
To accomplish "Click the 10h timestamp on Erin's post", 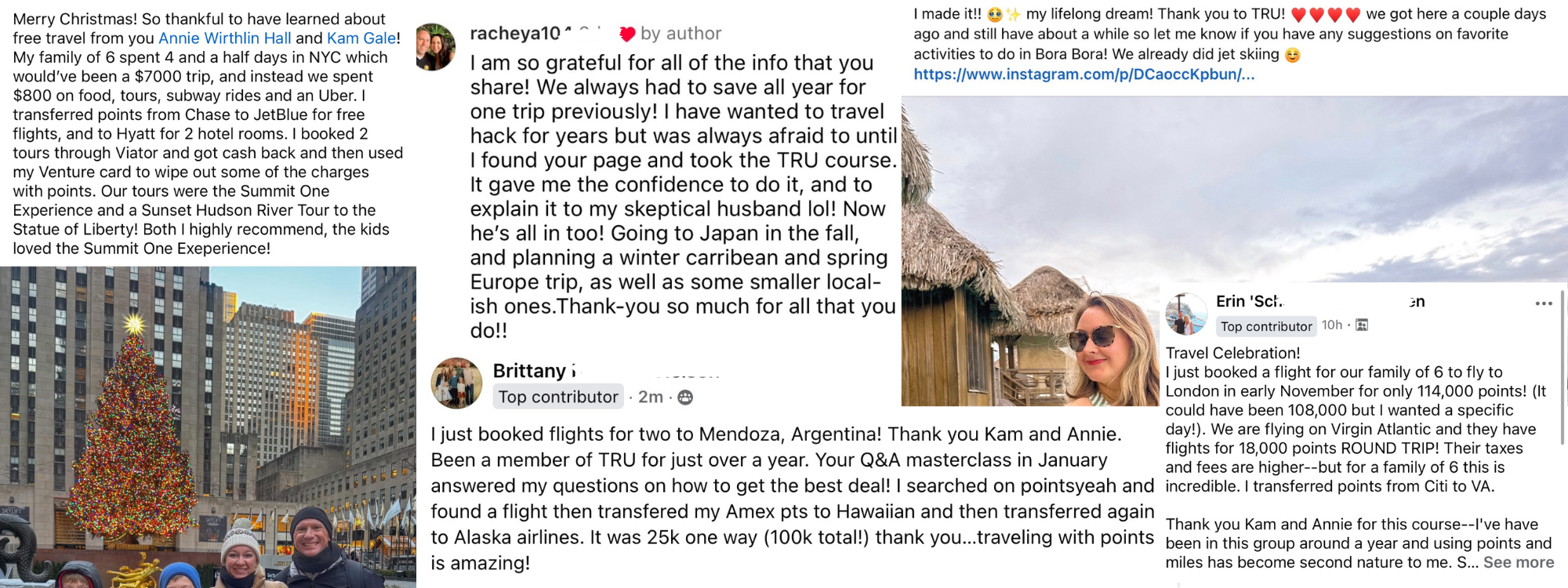I will 1331,325.
